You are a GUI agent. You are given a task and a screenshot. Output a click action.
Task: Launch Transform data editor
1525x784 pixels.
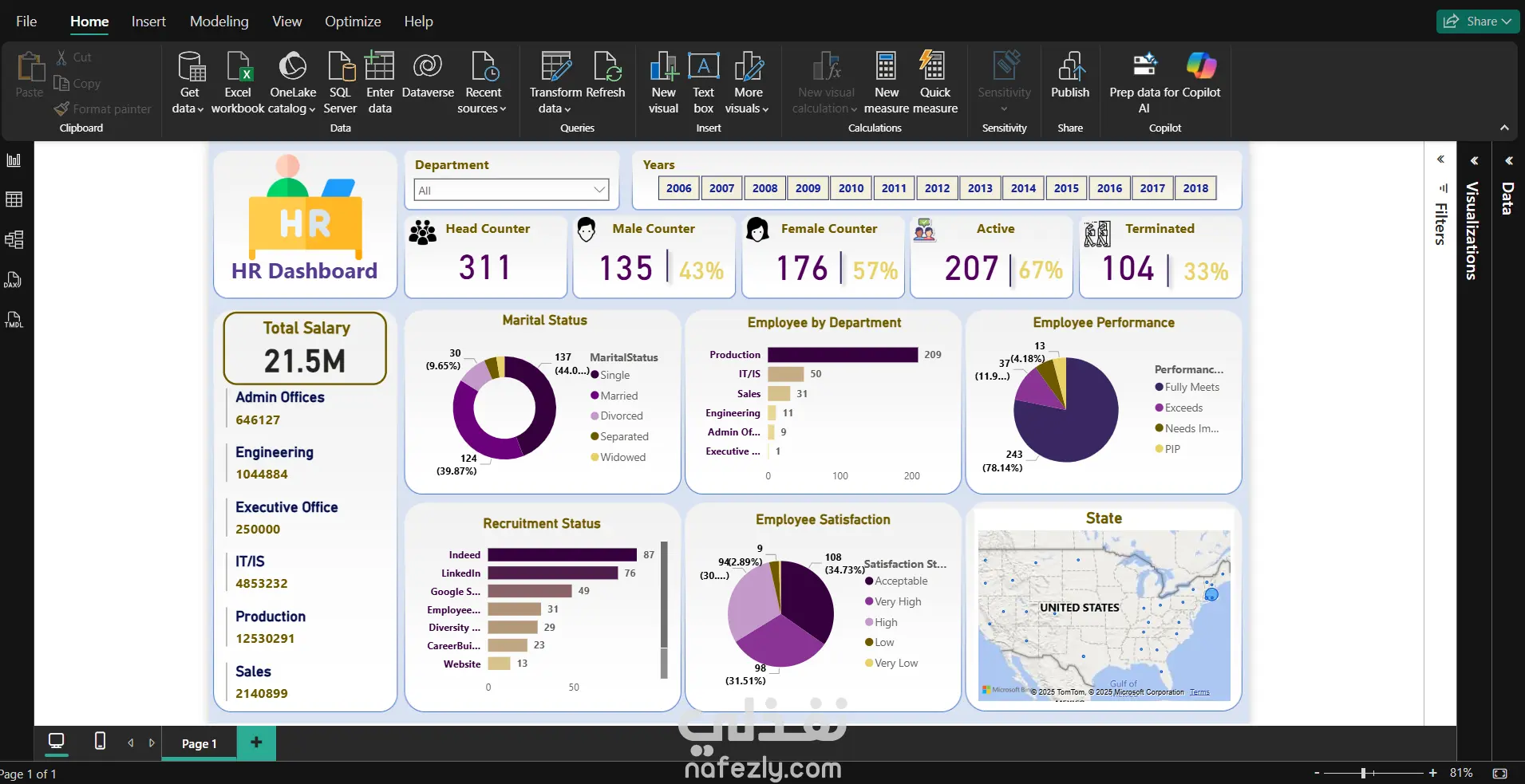coord(555,82)
